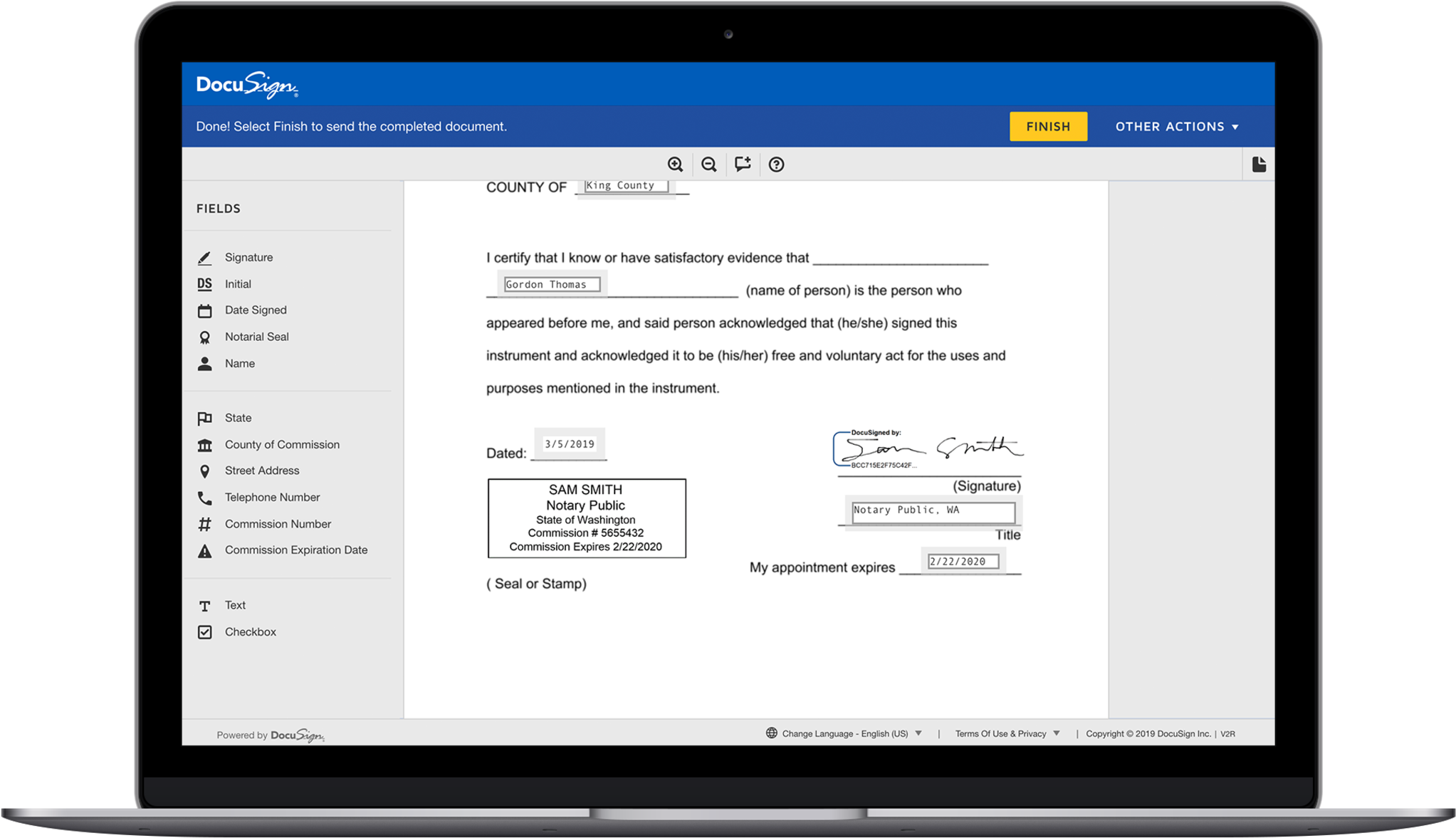Screen dimensions: 1456x838
Task: Select the Signature field pen icon
Action: (x=204, y=258)
